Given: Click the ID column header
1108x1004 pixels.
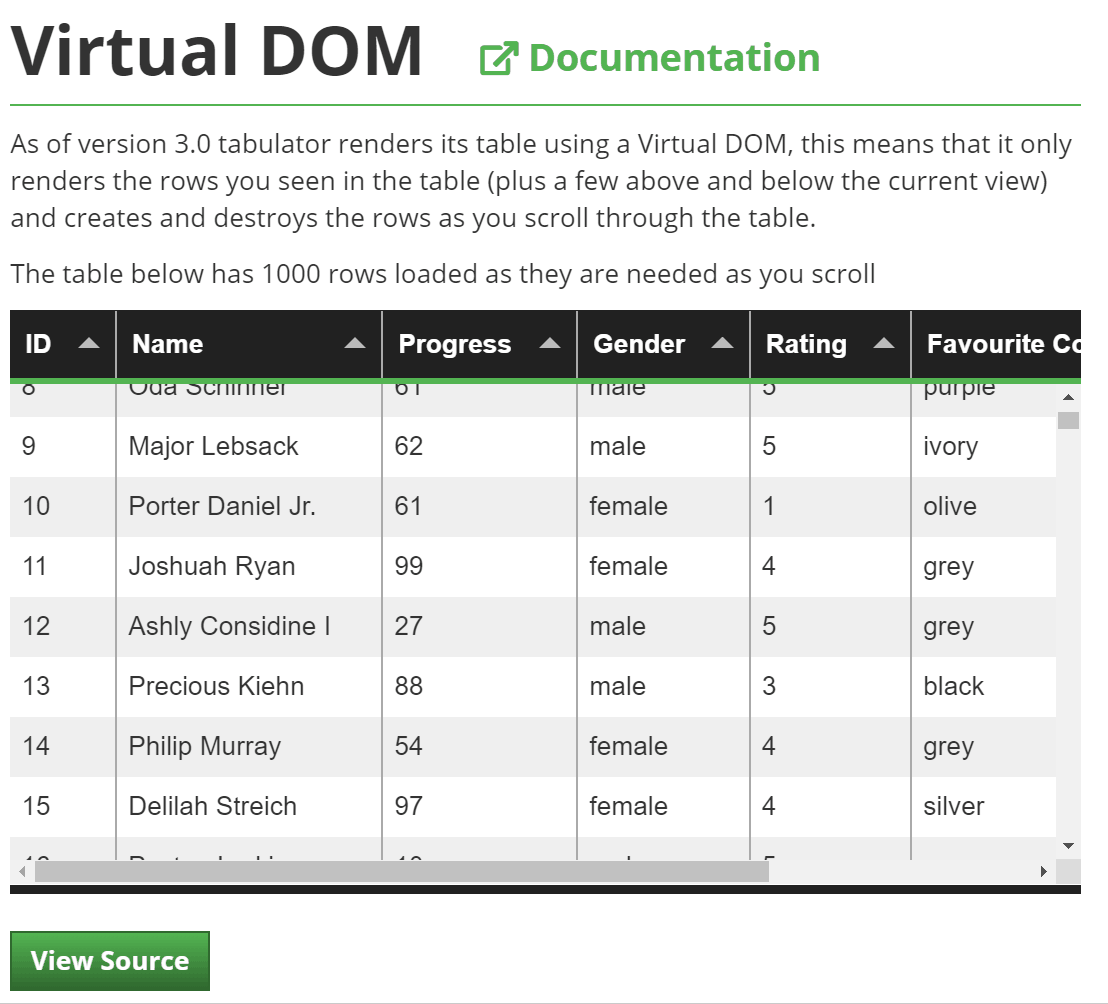Looking at the screenshot, I should click(x=63, y=344).
